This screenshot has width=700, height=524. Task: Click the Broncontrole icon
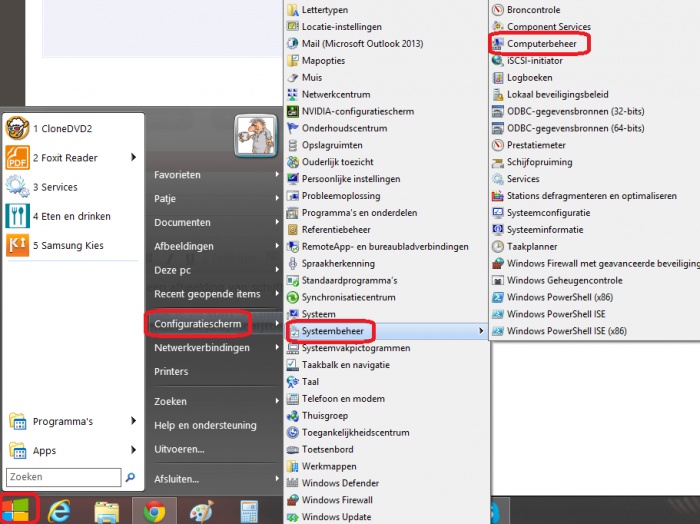497,10
